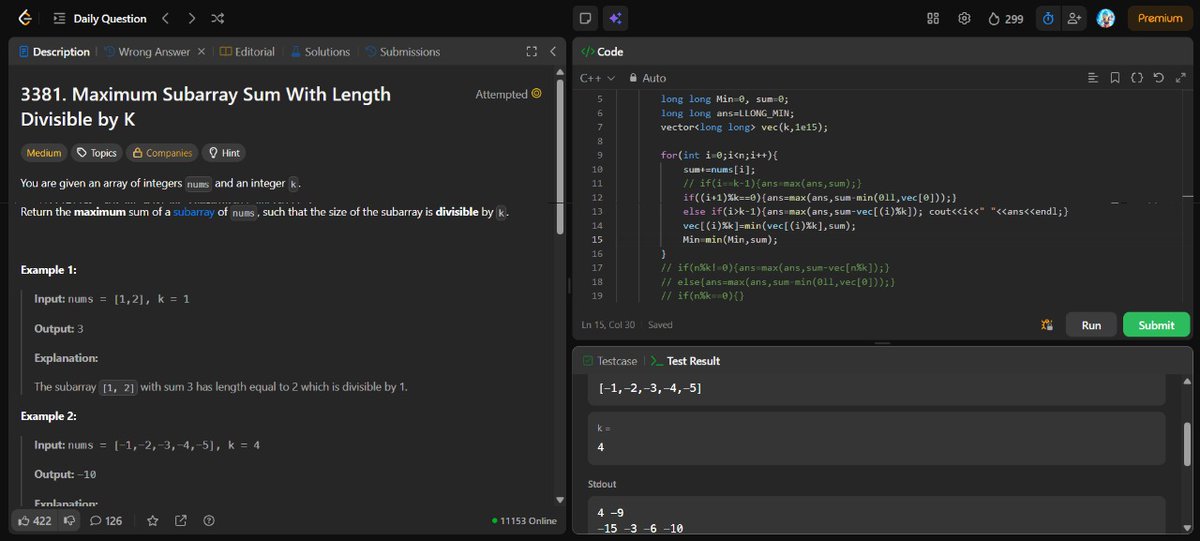The height and width of the screenshot is (541, 1200).
Task: View the 299 streak flame counter
Action: point(1005,18)
